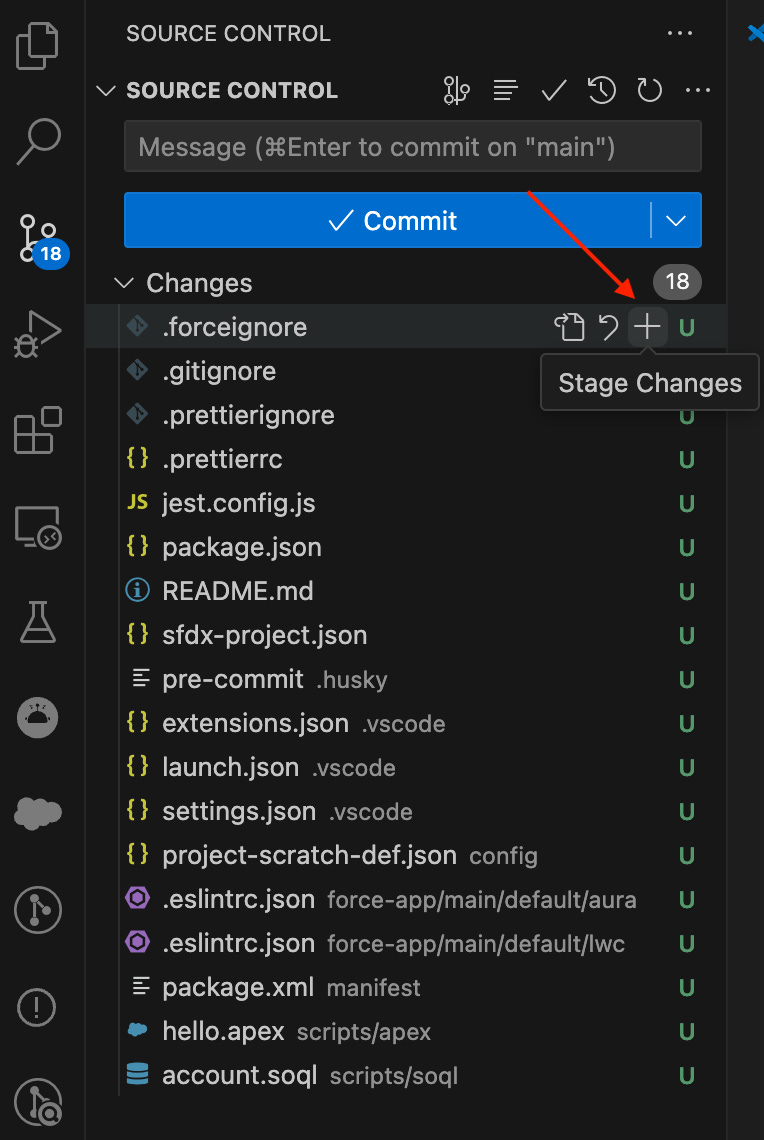The width and height of the screenshot is (764, 1140).
Task: Click the checkmark commit icon in header
Action: click(553, 91)
